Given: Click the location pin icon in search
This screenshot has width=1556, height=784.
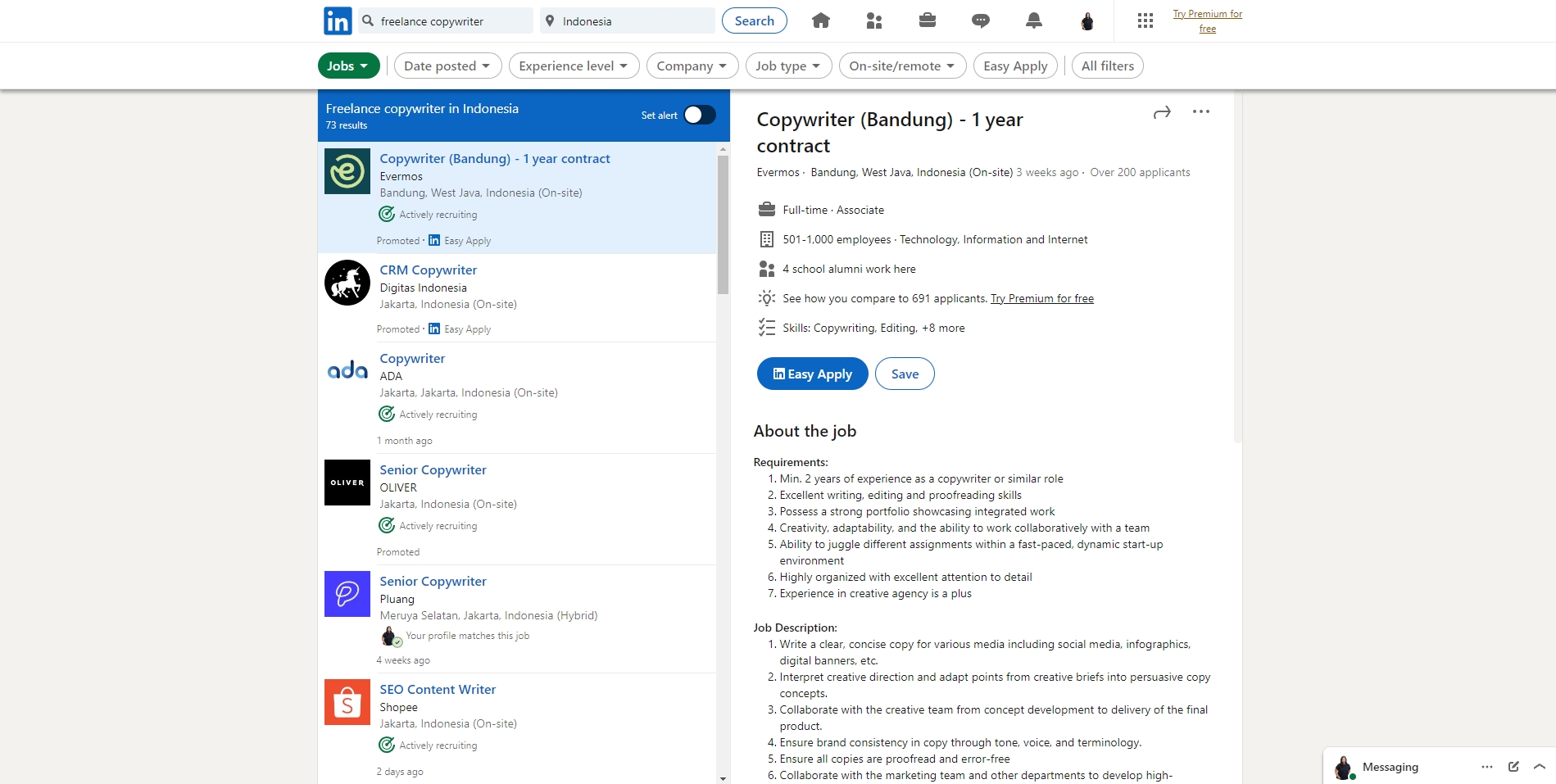Looking at the screenshot, I should [x=549, y=20].
